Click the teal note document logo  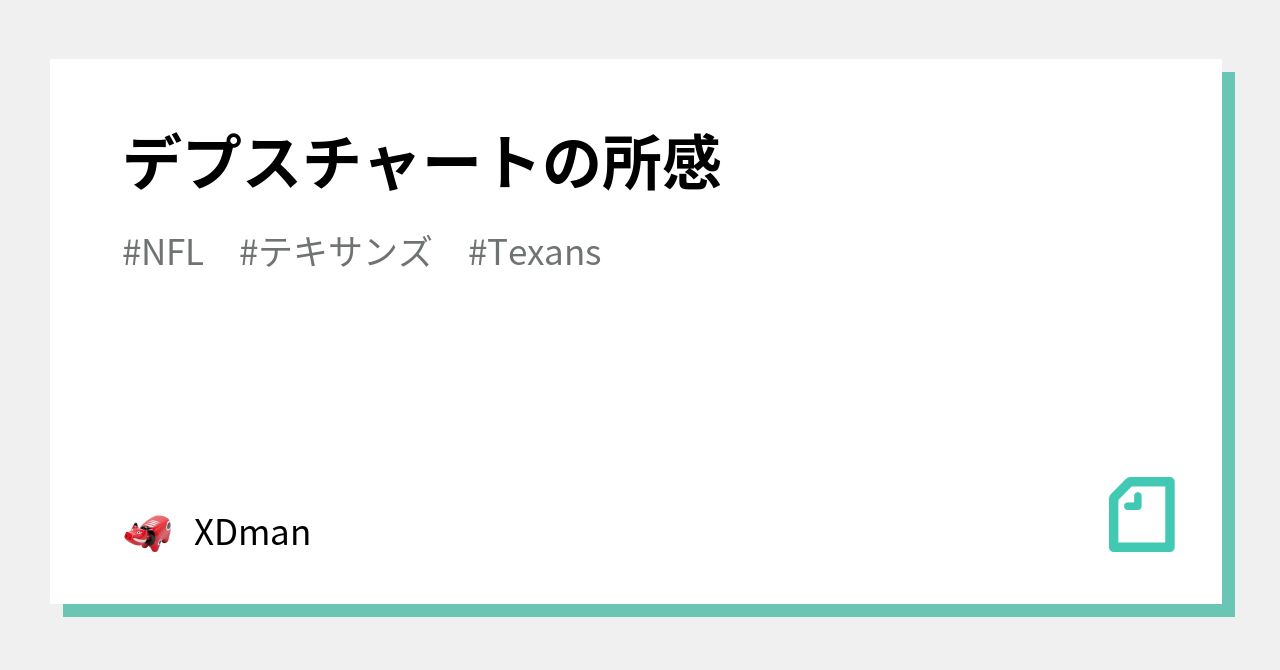(1141, 514)
